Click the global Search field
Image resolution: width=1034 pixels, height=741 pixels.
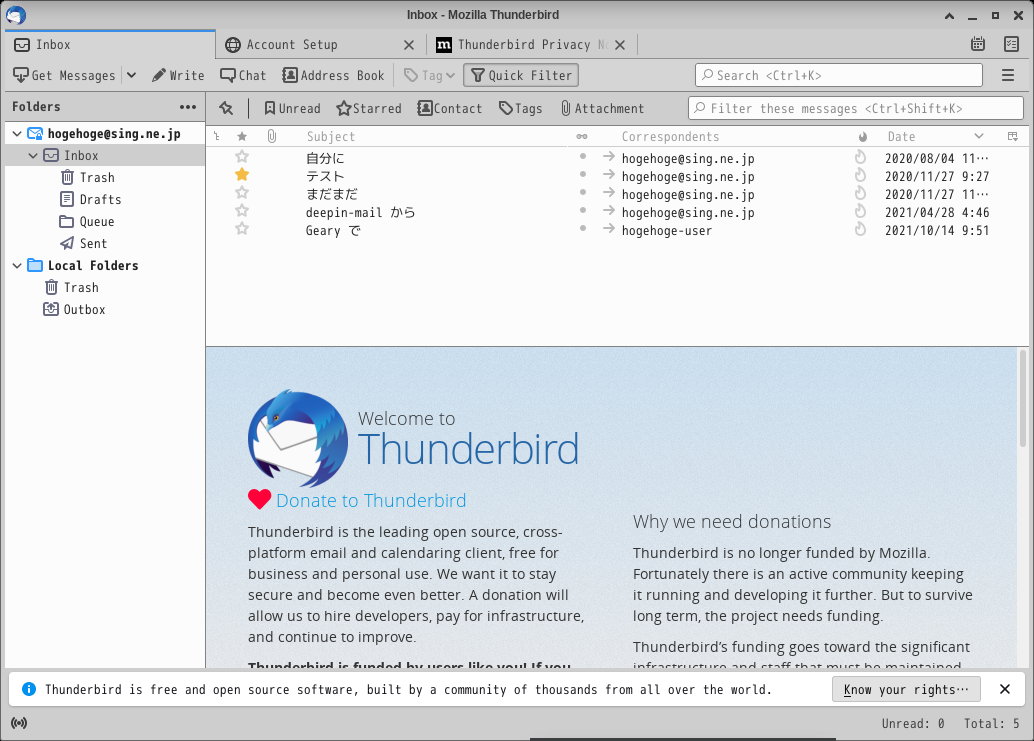tap(839, 75)
